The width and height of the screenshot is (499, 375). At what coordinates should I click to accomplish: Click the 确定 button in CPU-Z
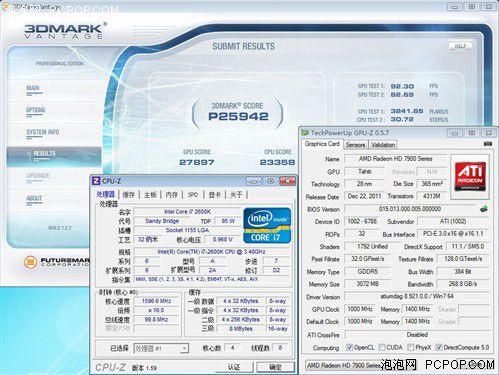pos(275,367)
